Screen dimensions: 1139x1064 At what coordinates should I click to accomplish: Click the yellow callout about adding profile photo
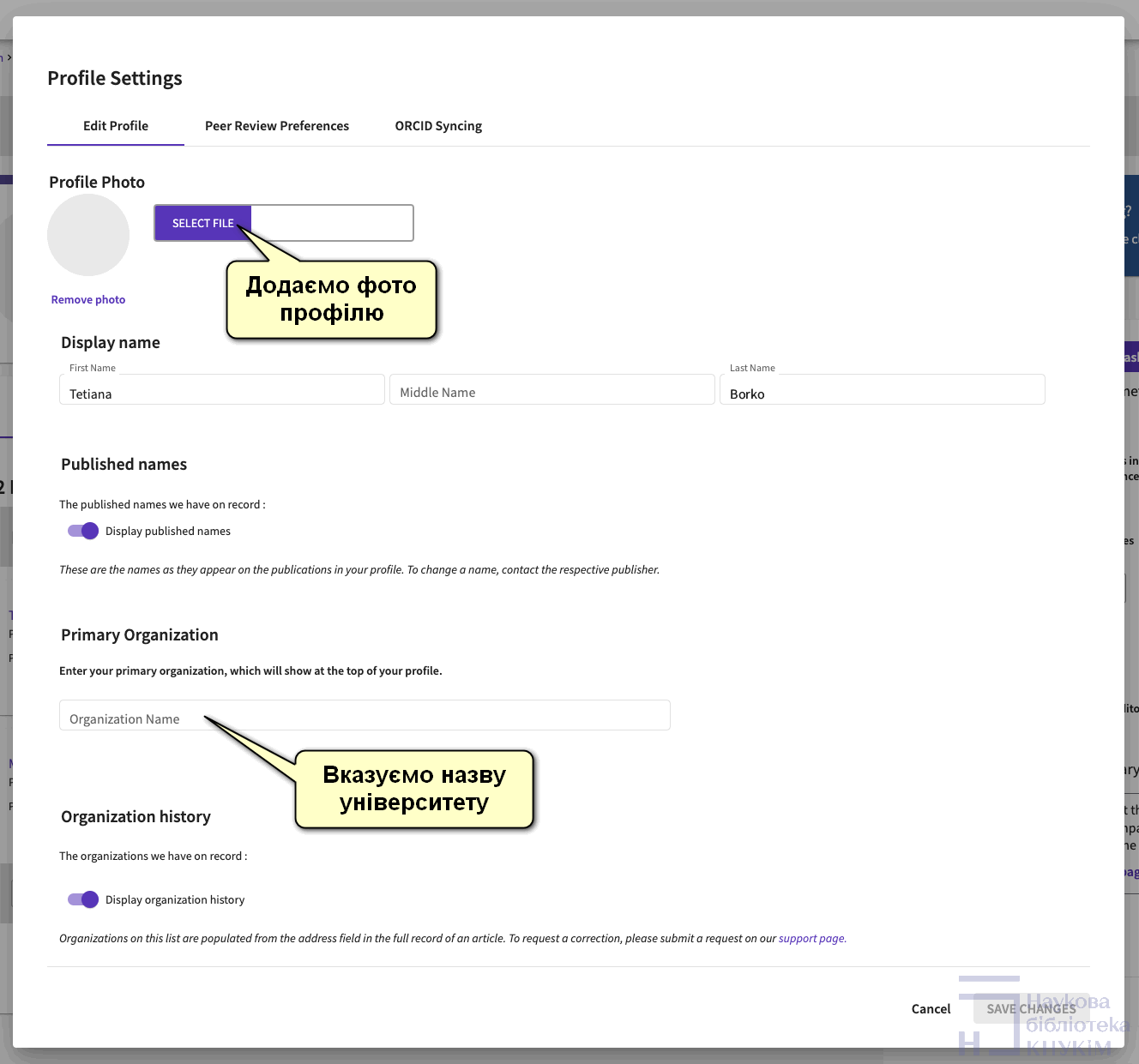tap(332, 300)
